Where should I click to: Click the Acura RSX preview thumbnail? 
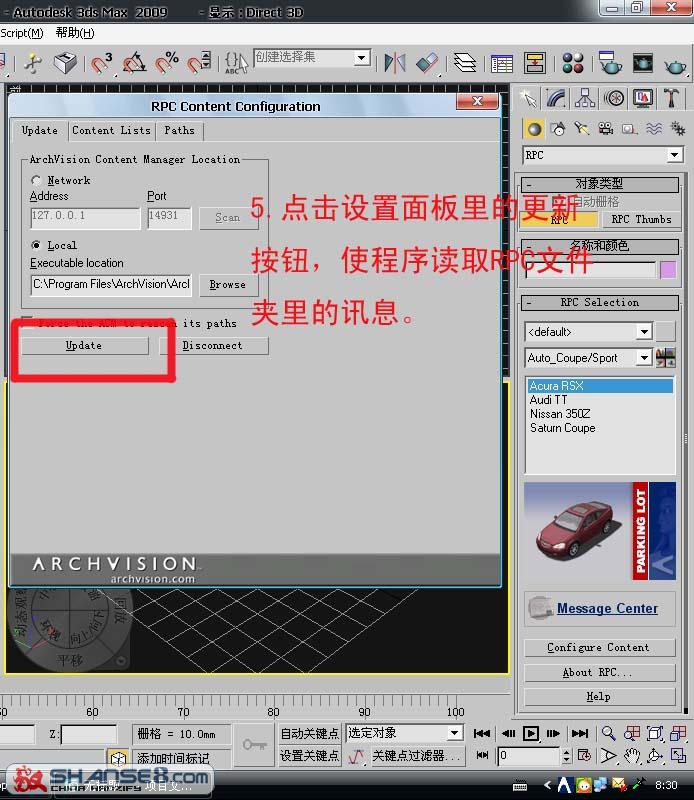tap(600, 531)
